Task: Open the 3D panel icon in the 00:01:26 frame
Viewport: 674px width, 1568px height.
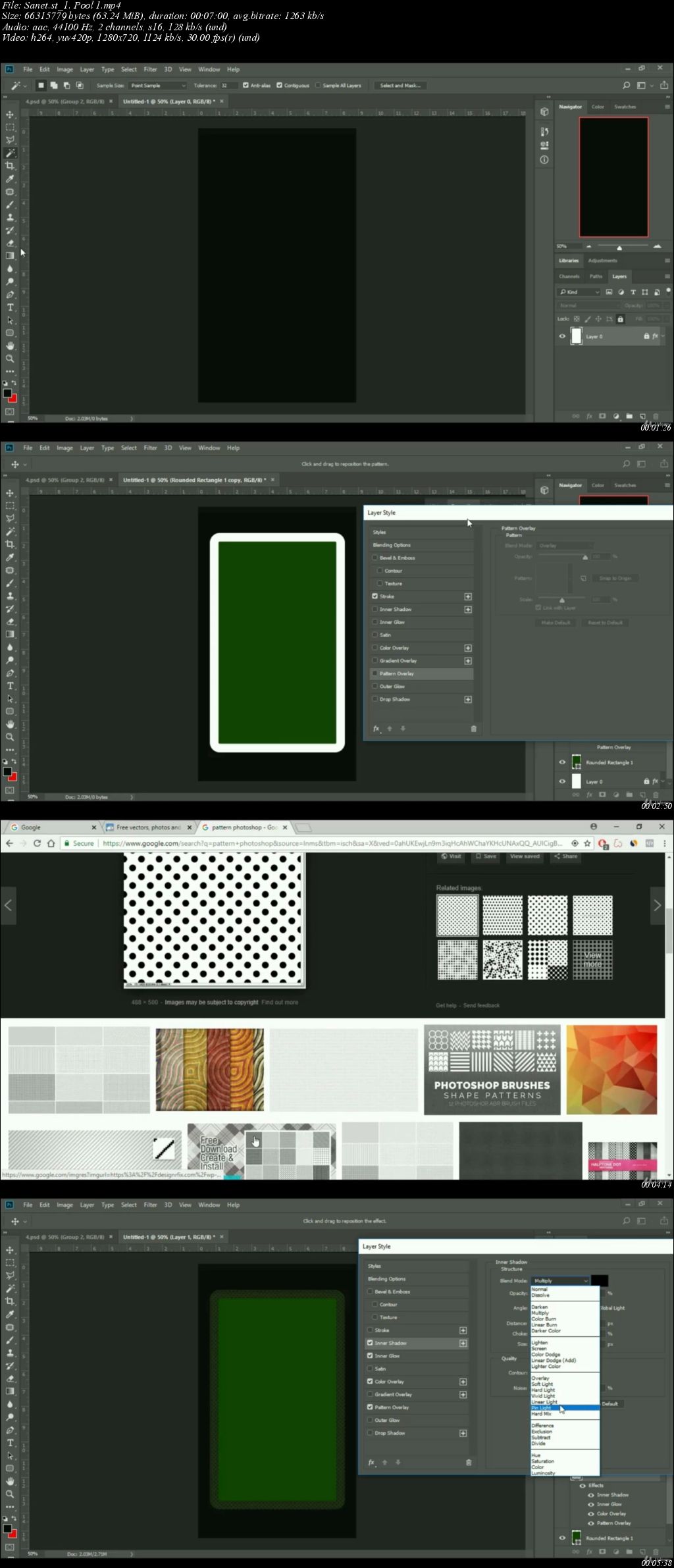Action: coord(544,112)
